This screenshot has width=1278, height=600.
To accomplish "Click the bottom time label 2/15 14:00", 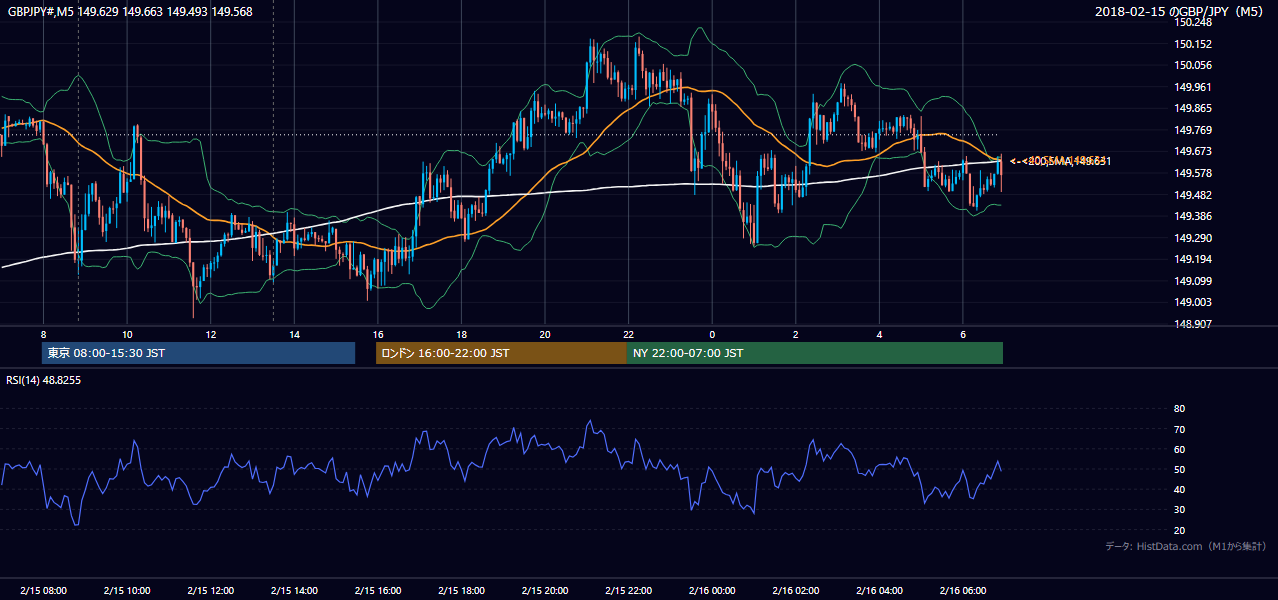I will pos(294,591).
